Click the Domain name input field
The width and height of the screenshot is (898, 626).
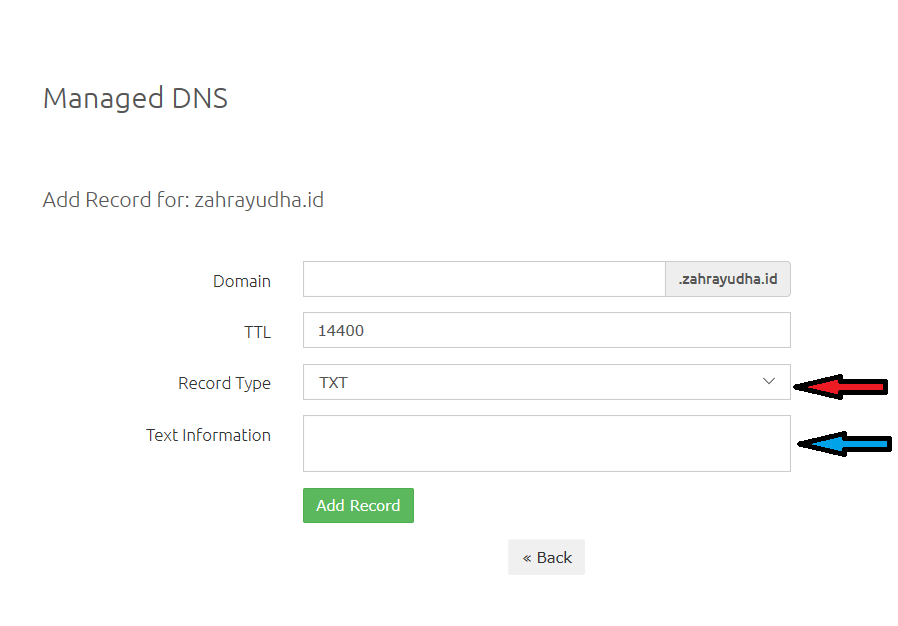click(484, 279)
